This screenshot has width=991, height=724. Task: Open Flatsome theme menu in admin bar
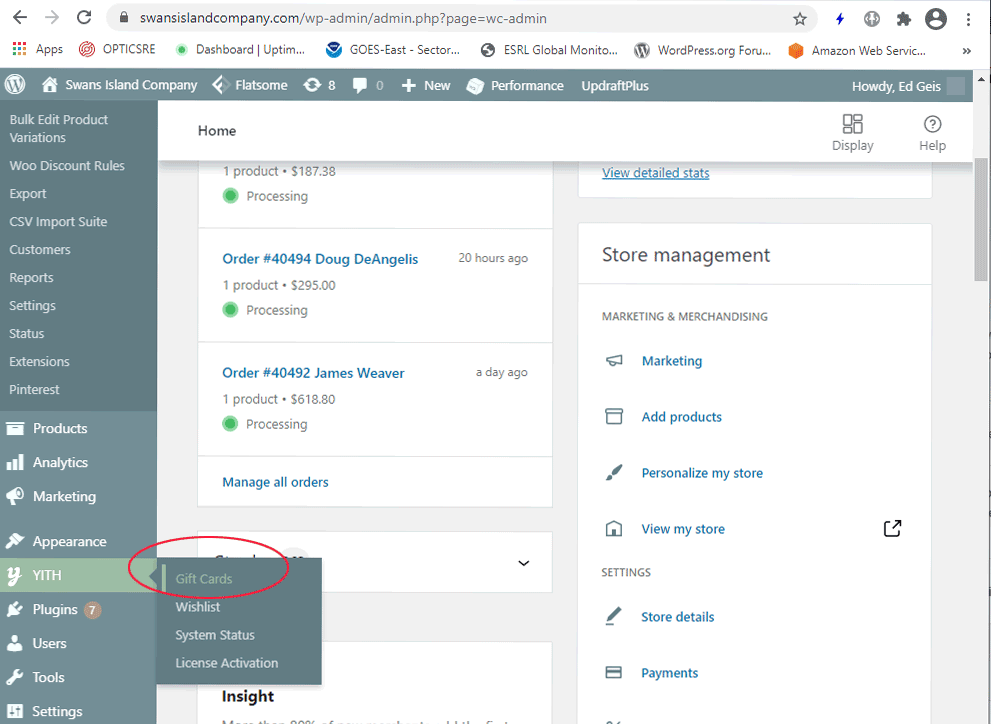click(250, 85)
